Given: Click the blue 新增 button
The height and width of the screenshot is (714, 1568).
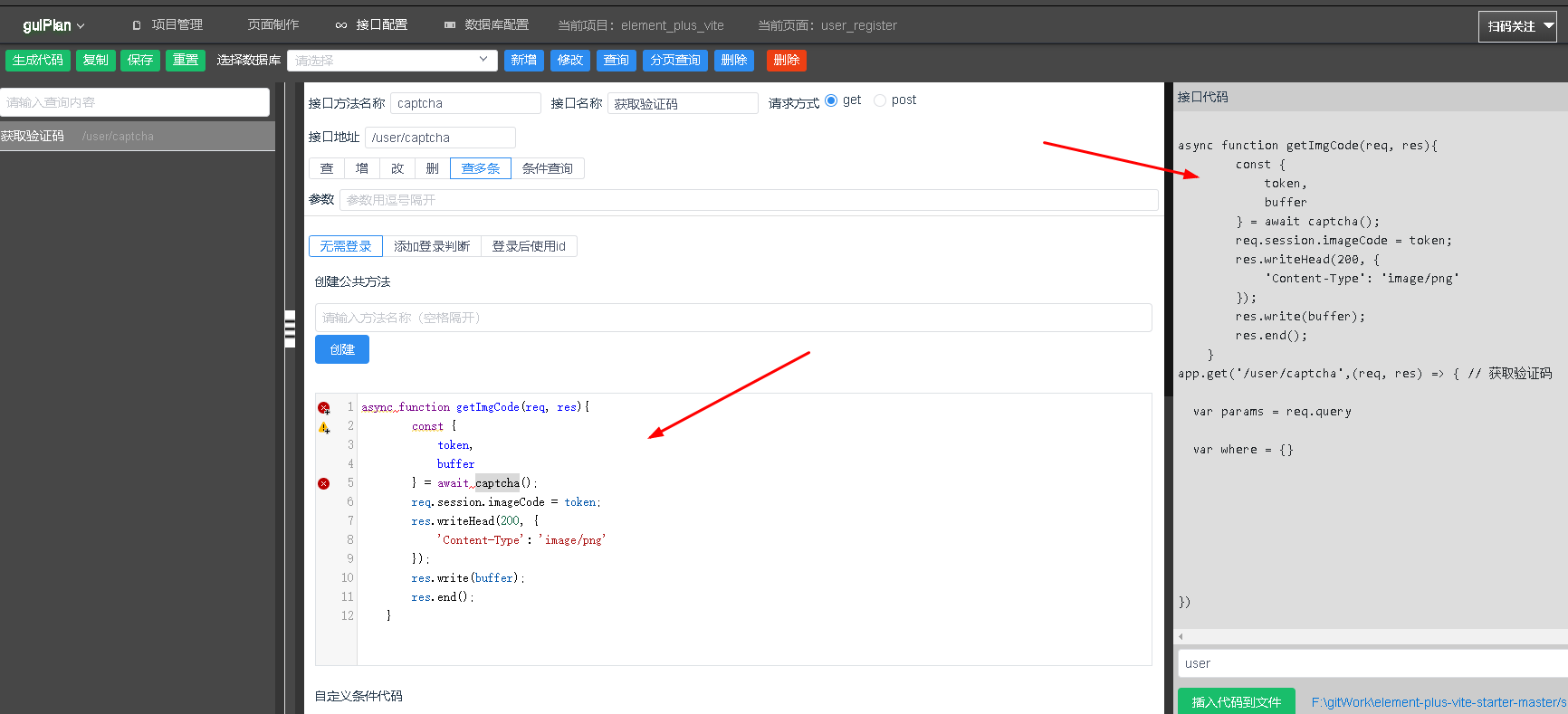Looking at the screenshot, I should click(524, 60).
